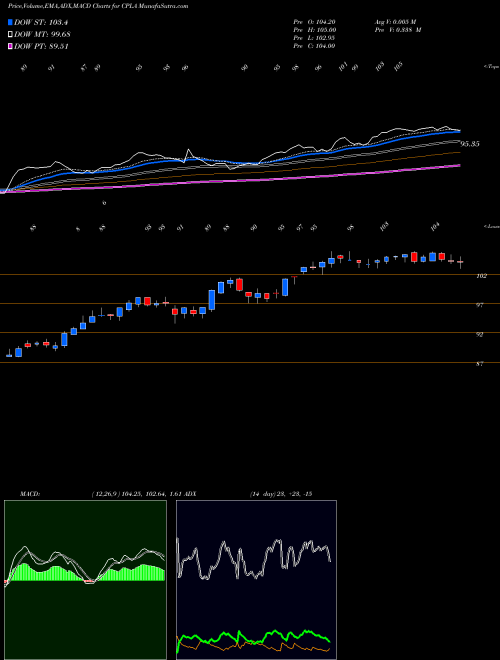Viewport: 500px width, 660px height.
Task: Click the 'Avg V: 0.005 M' value
Action: (395, 22)
